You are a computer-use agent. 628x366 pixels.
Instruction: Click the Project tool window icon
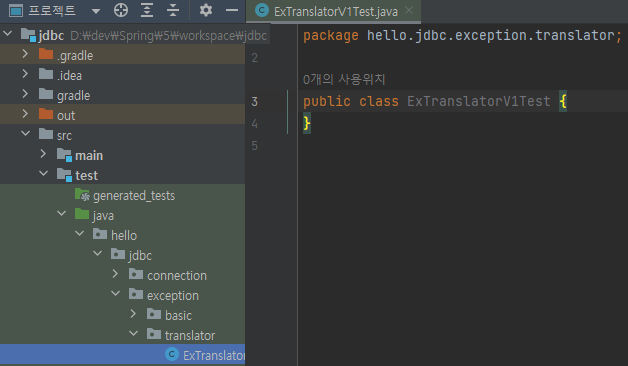pyautogui.click(x=16, y=10)
